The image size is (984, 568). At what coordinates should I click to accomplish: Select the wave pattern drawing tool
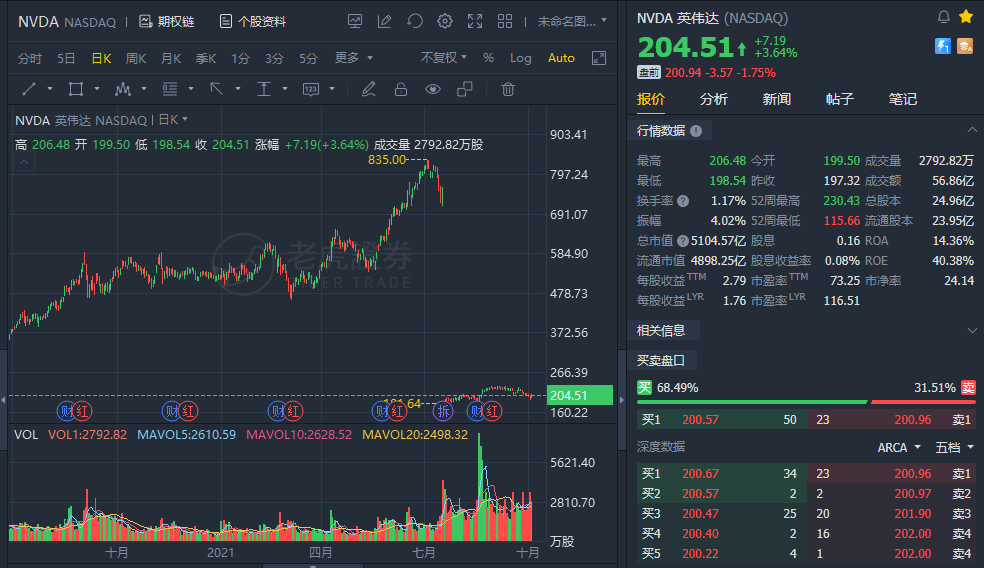(123, 89)
